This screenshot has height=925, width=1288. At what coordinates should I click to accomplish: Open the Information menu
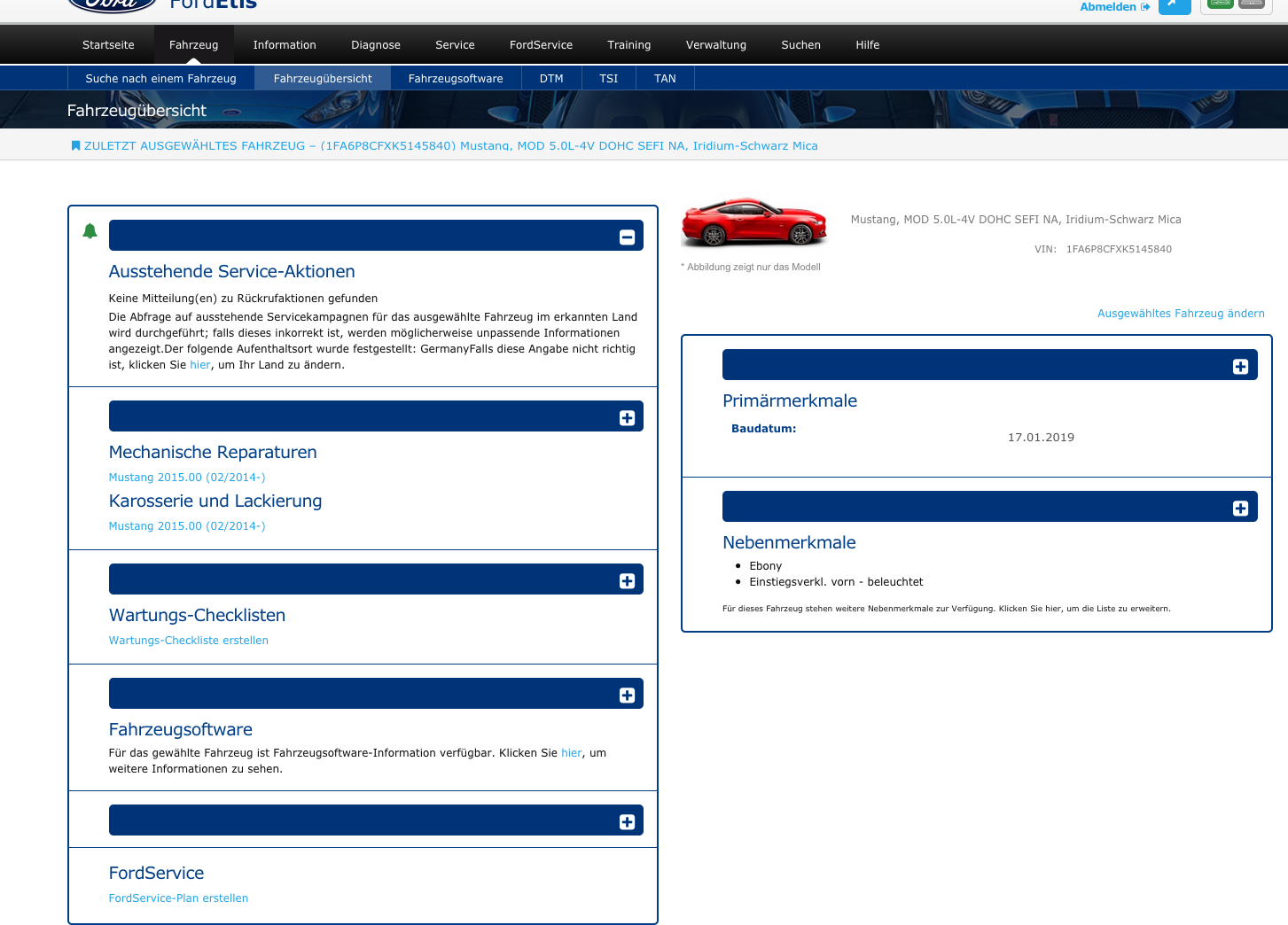pos(285,44)
